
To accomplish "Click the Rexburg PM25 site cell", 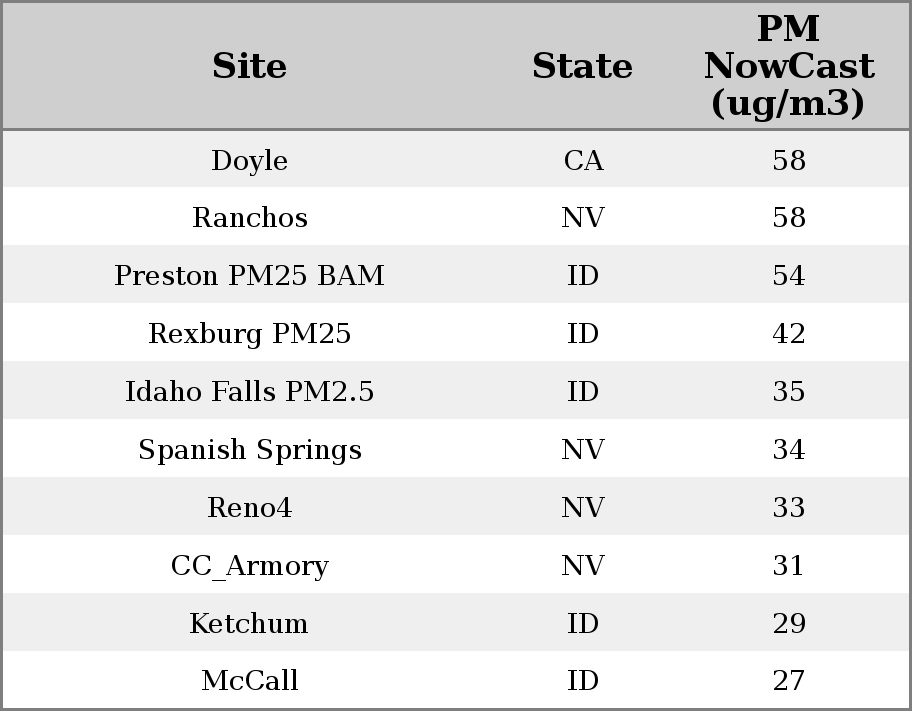I will (x=249, y=334).
